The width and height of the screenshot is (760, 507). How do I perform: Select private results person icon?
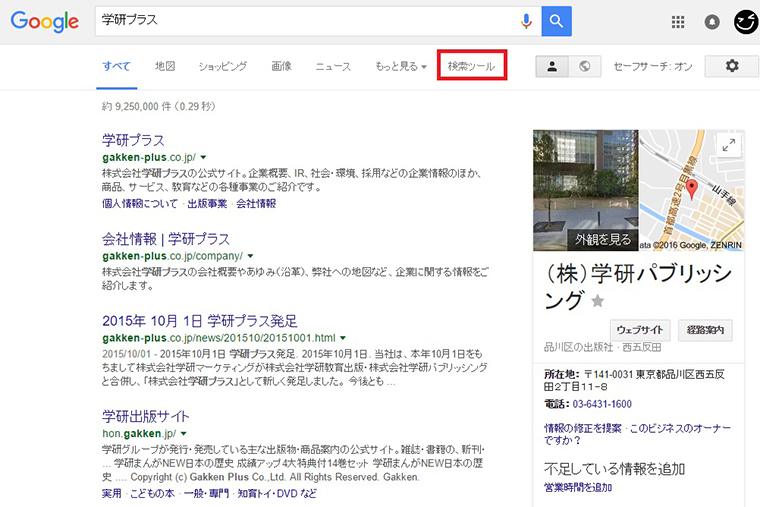pyautogui.click(x=552, y=66)
